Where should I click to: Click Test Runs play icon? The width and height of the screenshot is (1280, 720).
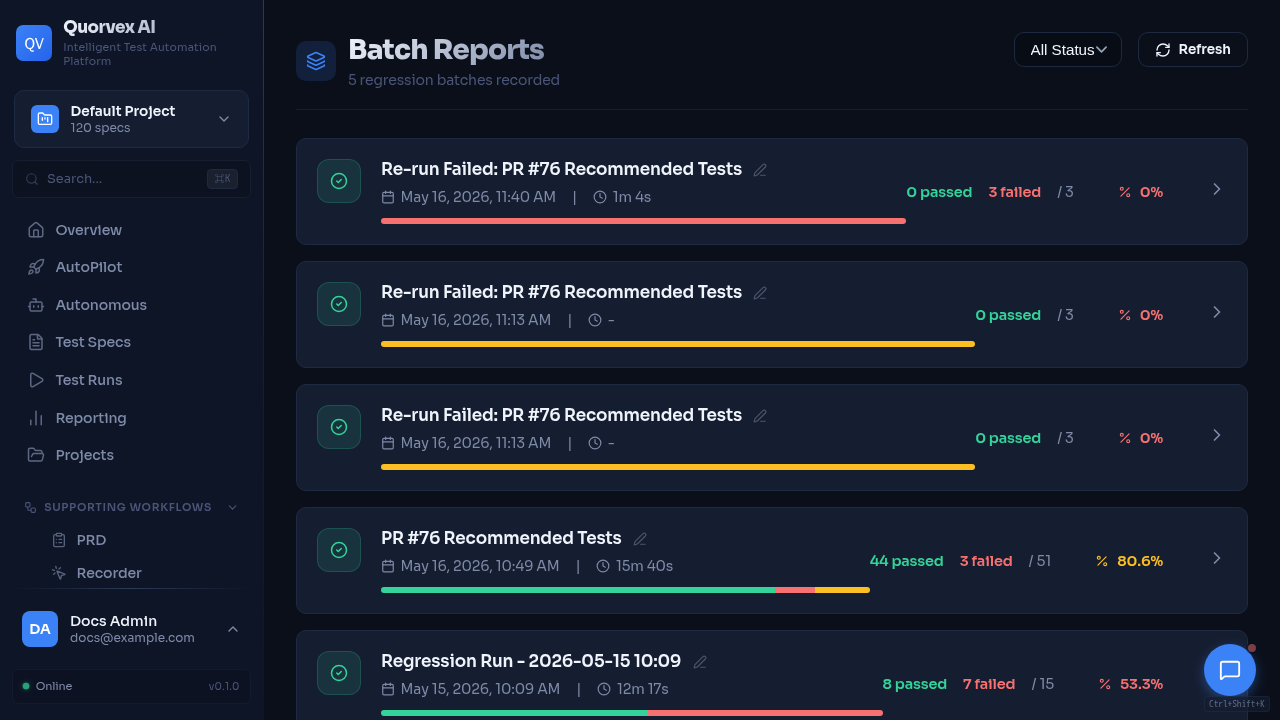coord(36,380)
